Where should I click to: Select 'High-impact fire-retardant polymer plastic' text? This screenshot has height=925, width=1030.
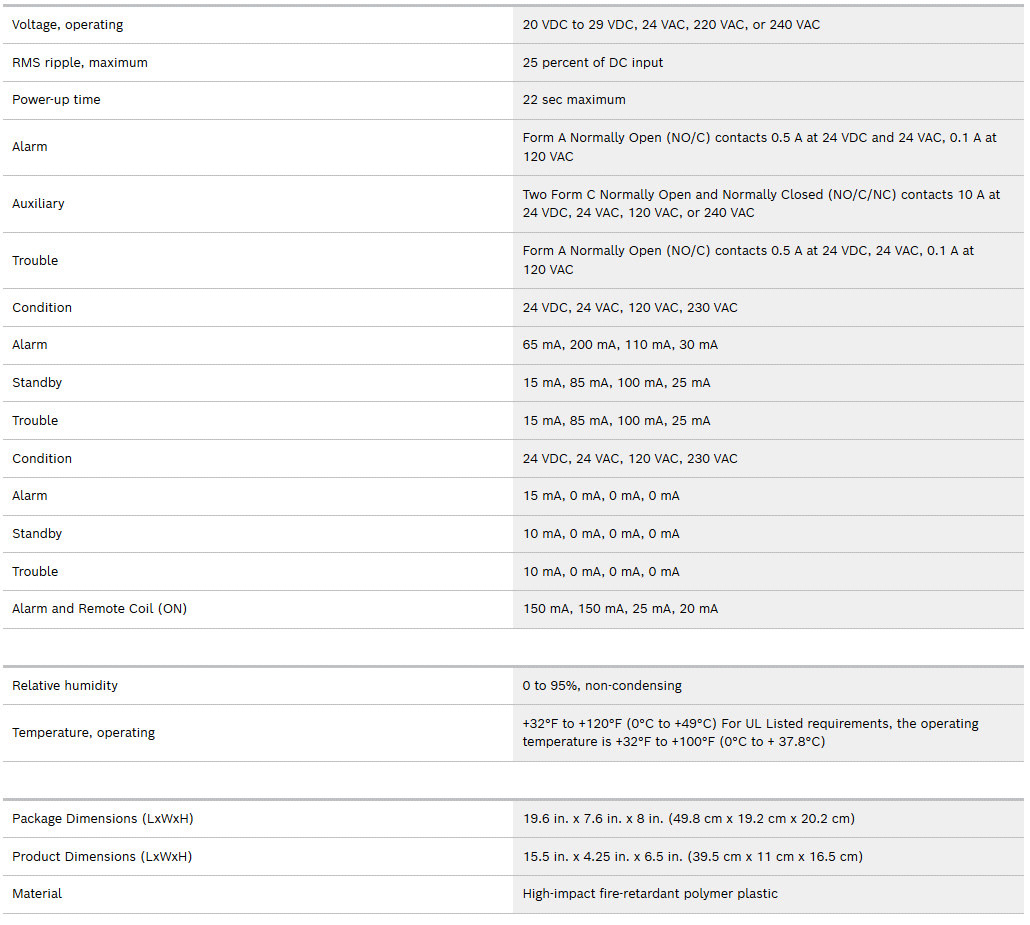(650, 894)
